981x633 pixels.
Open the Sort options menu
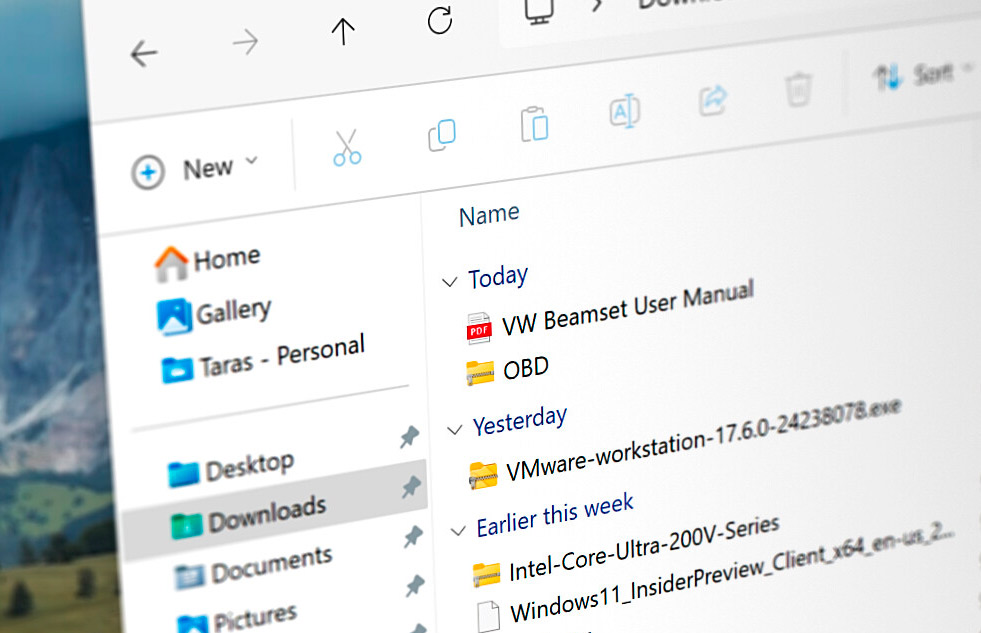point(926,74)
